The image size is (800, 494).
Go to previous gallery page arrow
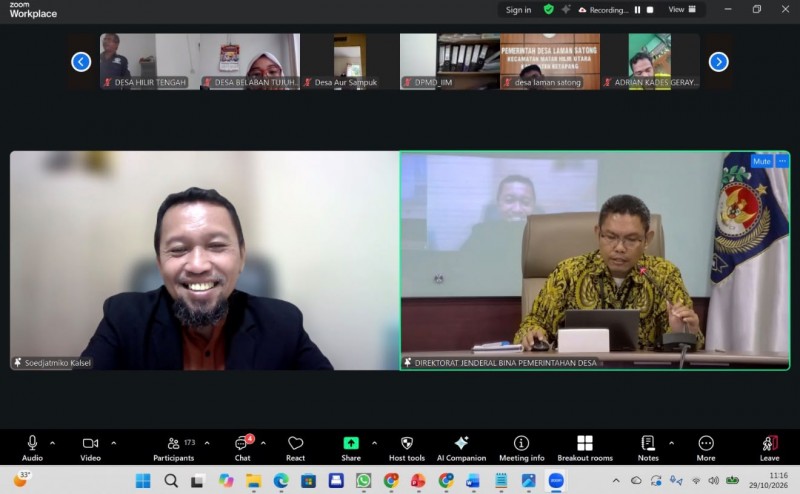81,62
